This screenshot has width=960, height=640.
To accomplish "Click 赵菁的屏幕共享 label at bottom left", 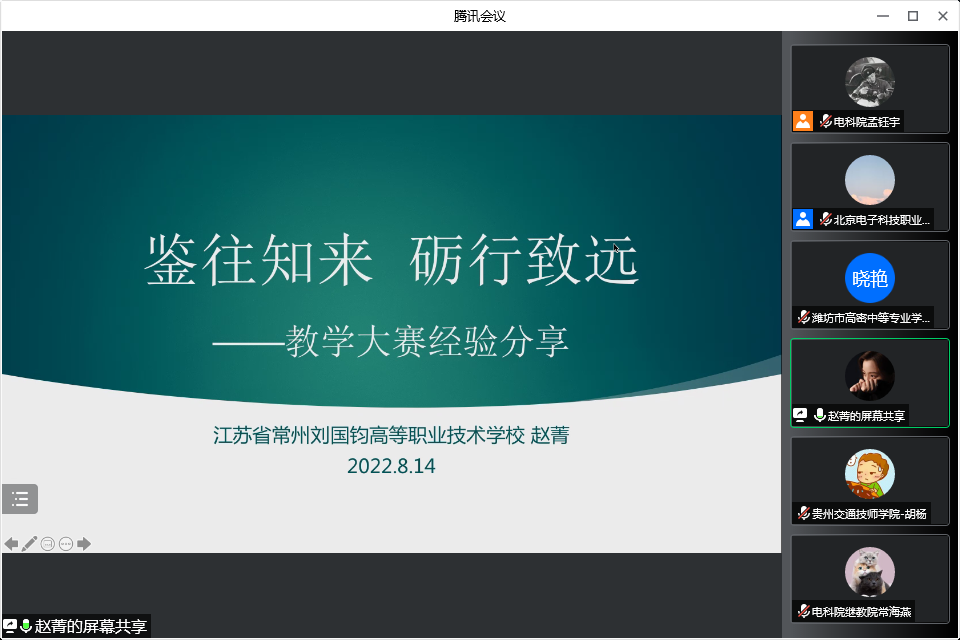I will (x=90, y=627).
